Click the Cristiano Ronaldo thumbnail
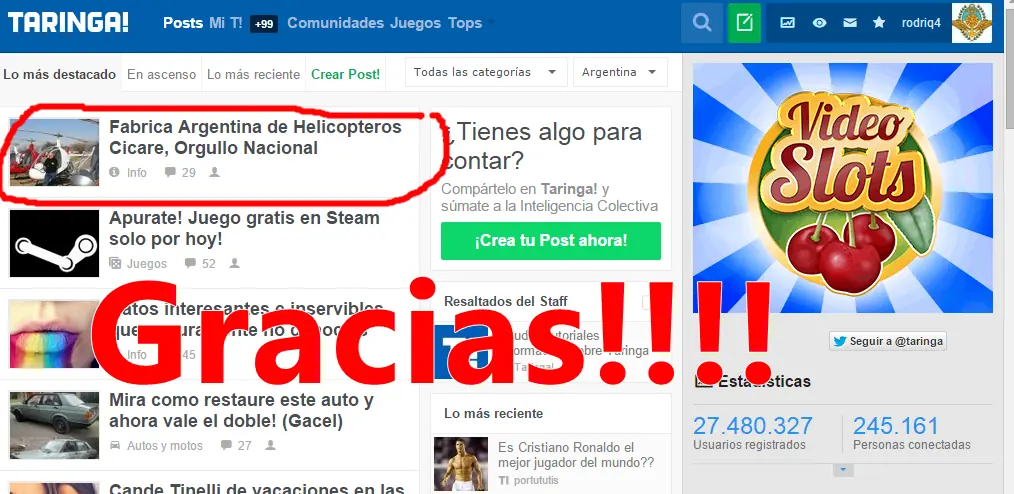This screenshot has width=1014, height=494. [x=461, y=464]
